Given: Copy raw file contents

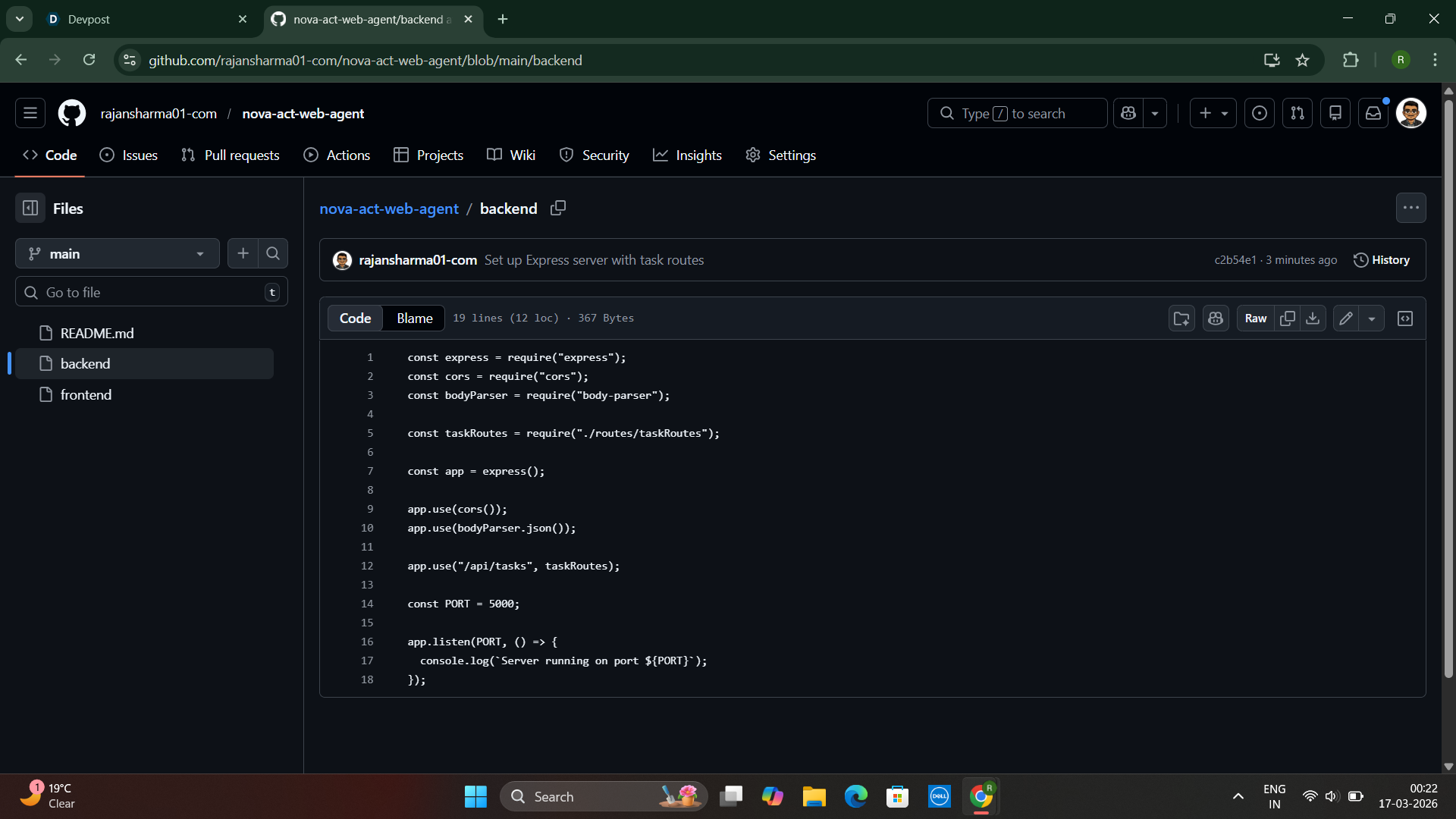Looking at the screenshot, I should (1287, 318).
